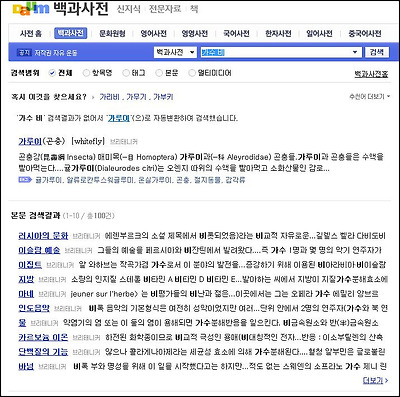400x397 pixels.
Task: Open related entry 갑각류
Action: 235,180
